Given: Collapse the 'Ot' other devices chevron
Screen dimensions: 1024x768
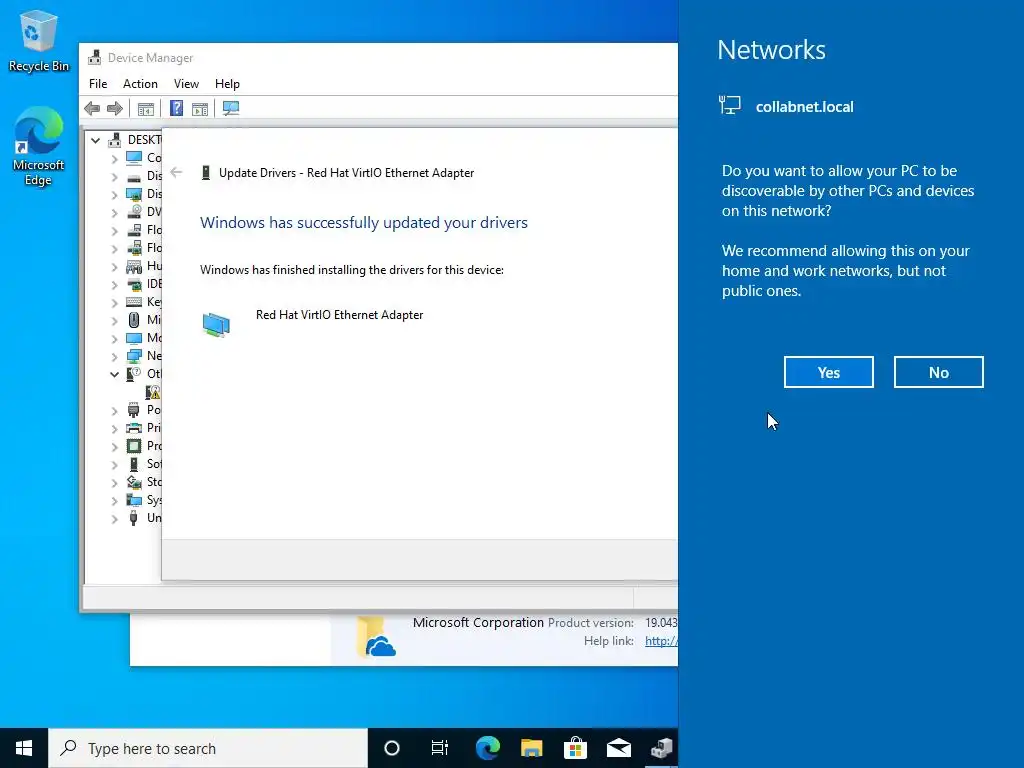Looking at the screenshot, I should click(x=114, y=374).
